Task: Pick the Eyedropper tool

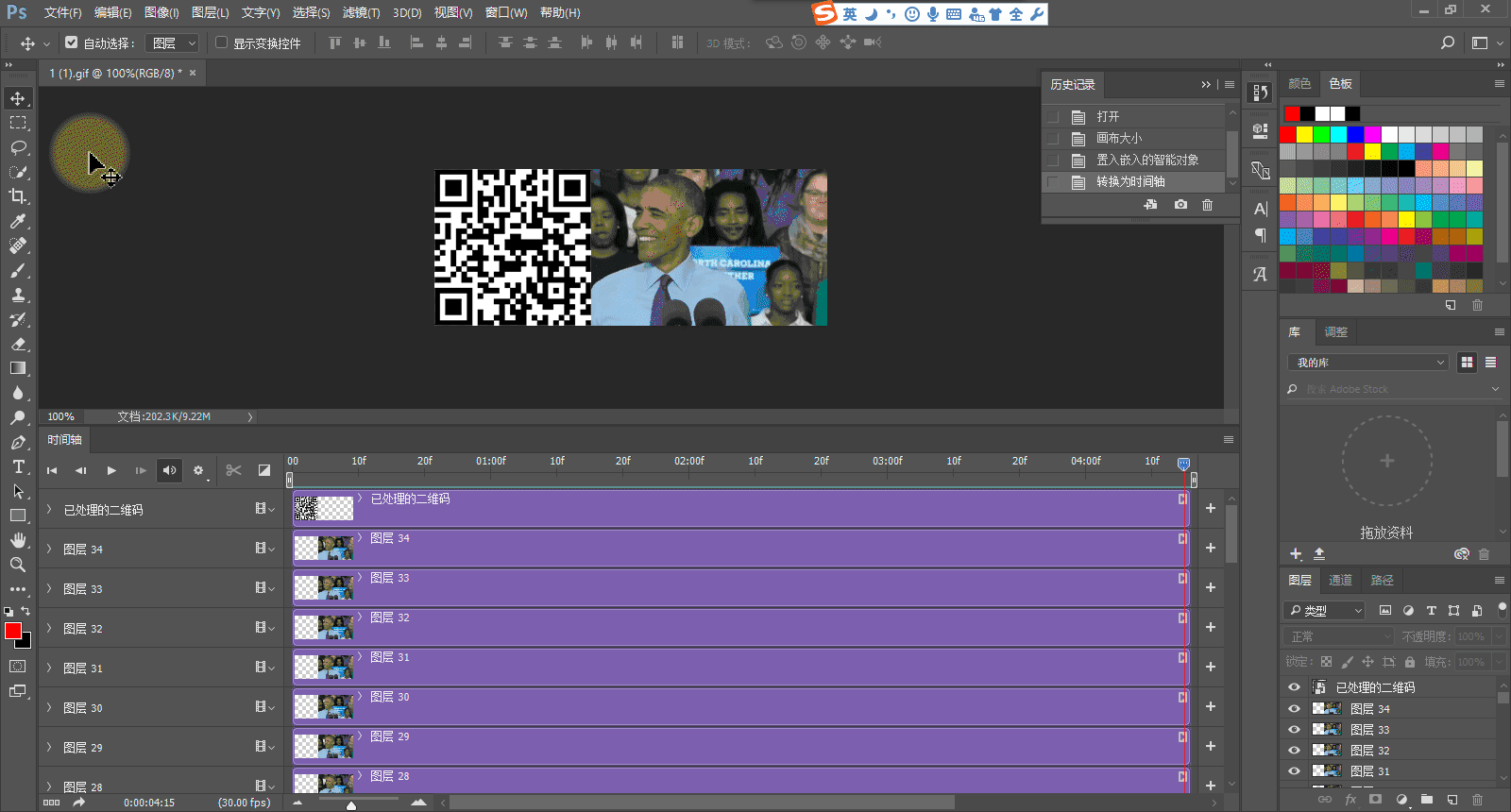Action: pos(18,221)
